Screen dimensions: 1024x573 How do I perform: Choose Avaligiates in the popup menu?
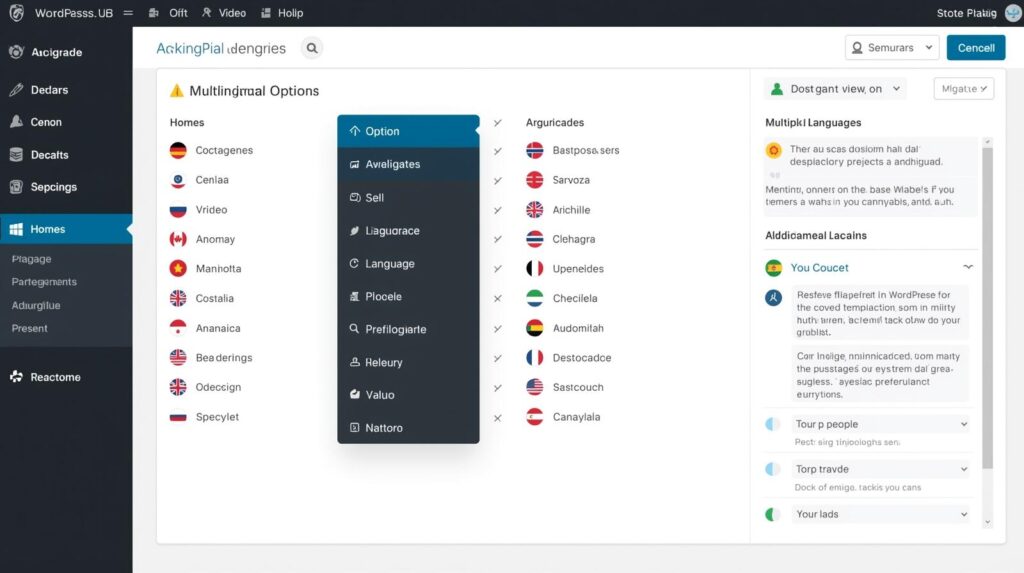[x=392, y=164]
